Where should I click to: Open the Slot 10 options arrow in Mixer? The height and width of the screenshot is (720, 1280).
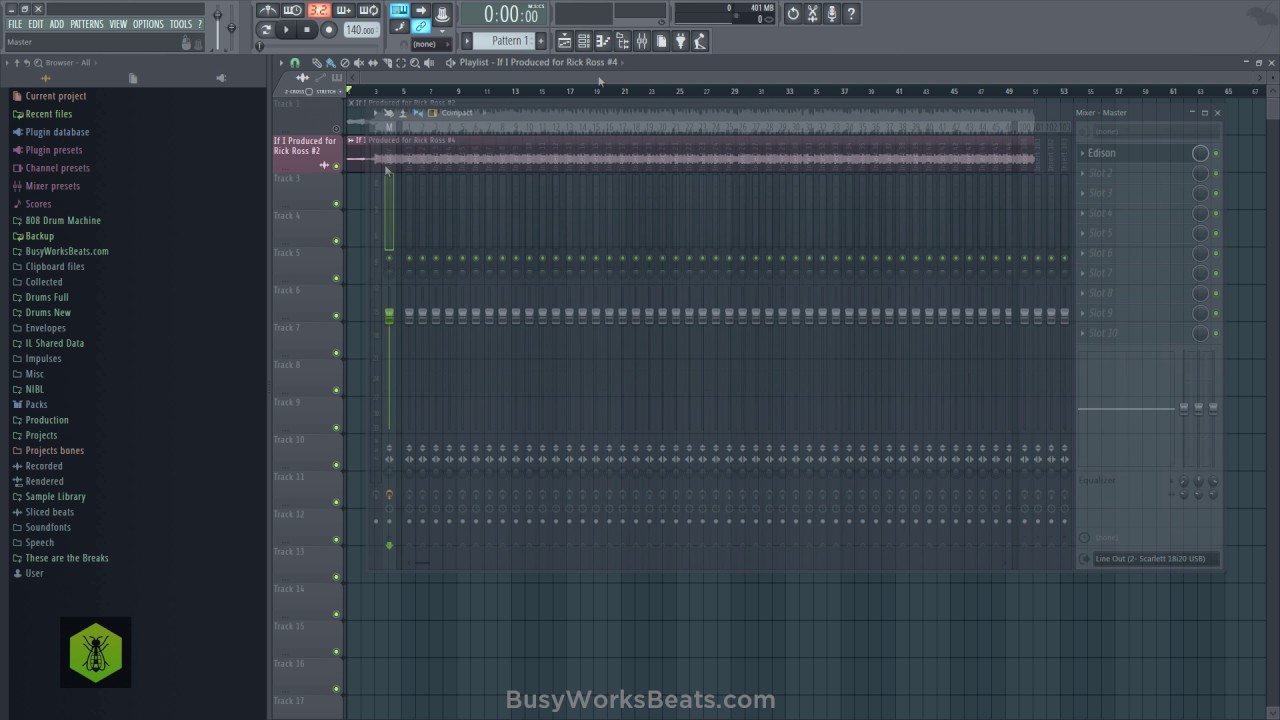point(1082,333)
